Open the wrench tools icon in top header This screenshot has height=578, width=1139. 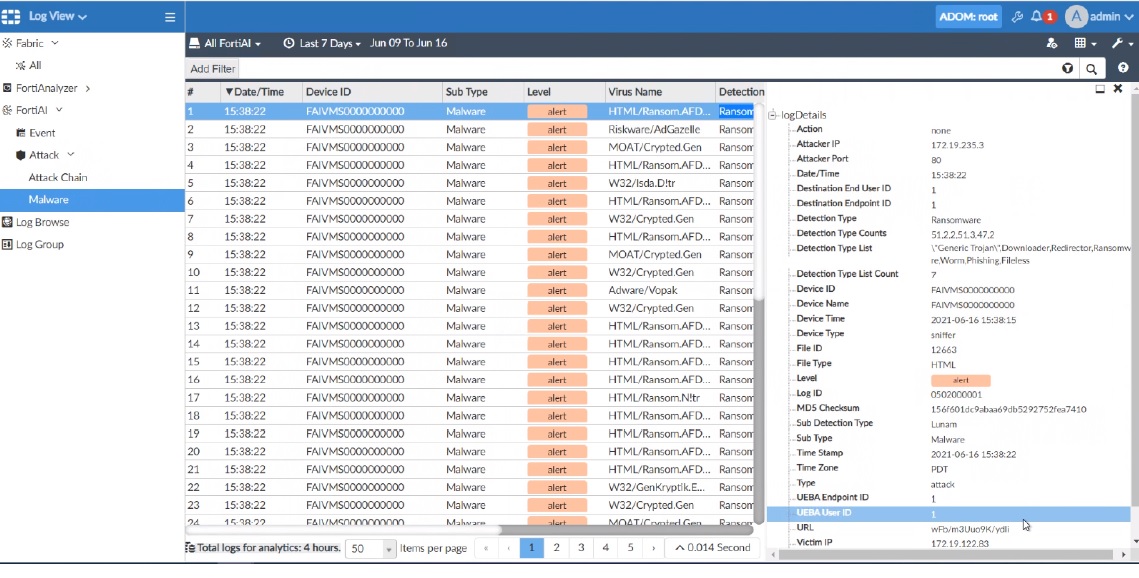1017,17
